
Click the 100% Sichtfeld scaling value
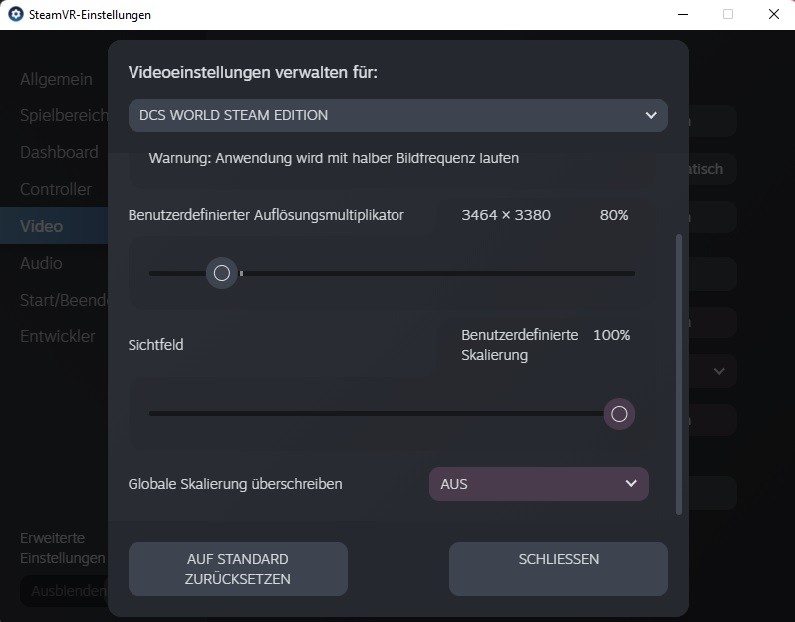pyautogui.click(x=611, y=335)
